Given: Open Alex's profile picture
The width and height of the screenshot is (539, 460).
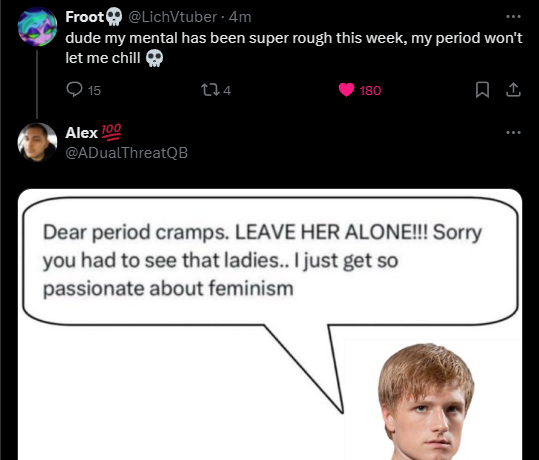Looking at the screenshot, I should coord(37,142).
